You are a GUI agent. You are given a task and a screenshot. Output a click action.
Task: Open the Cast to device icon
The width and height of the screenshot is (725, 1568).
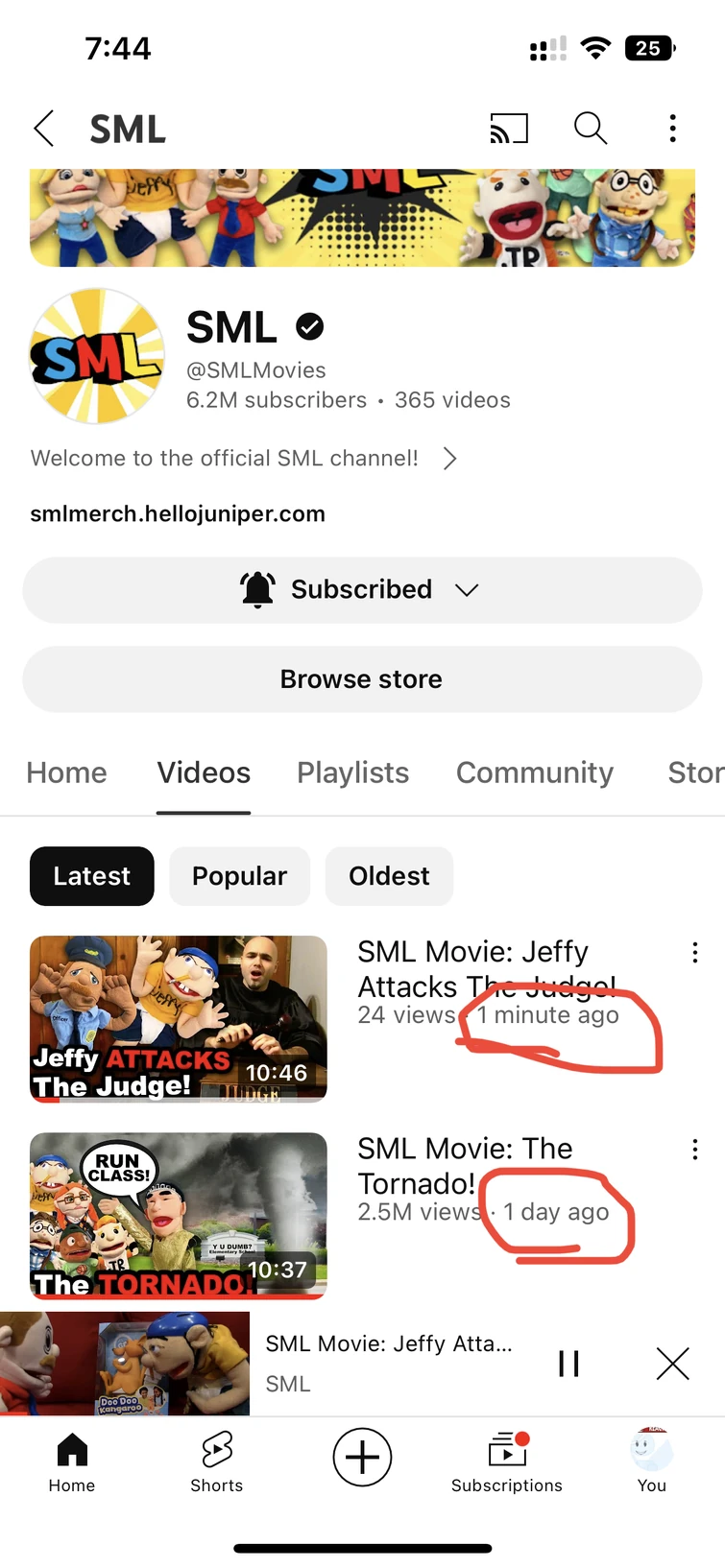[x=509, y=128]
